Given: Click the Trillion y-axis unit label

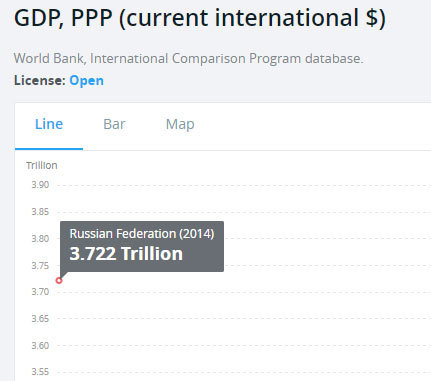Looking at the screenshot, I should (x=42, y=165).
